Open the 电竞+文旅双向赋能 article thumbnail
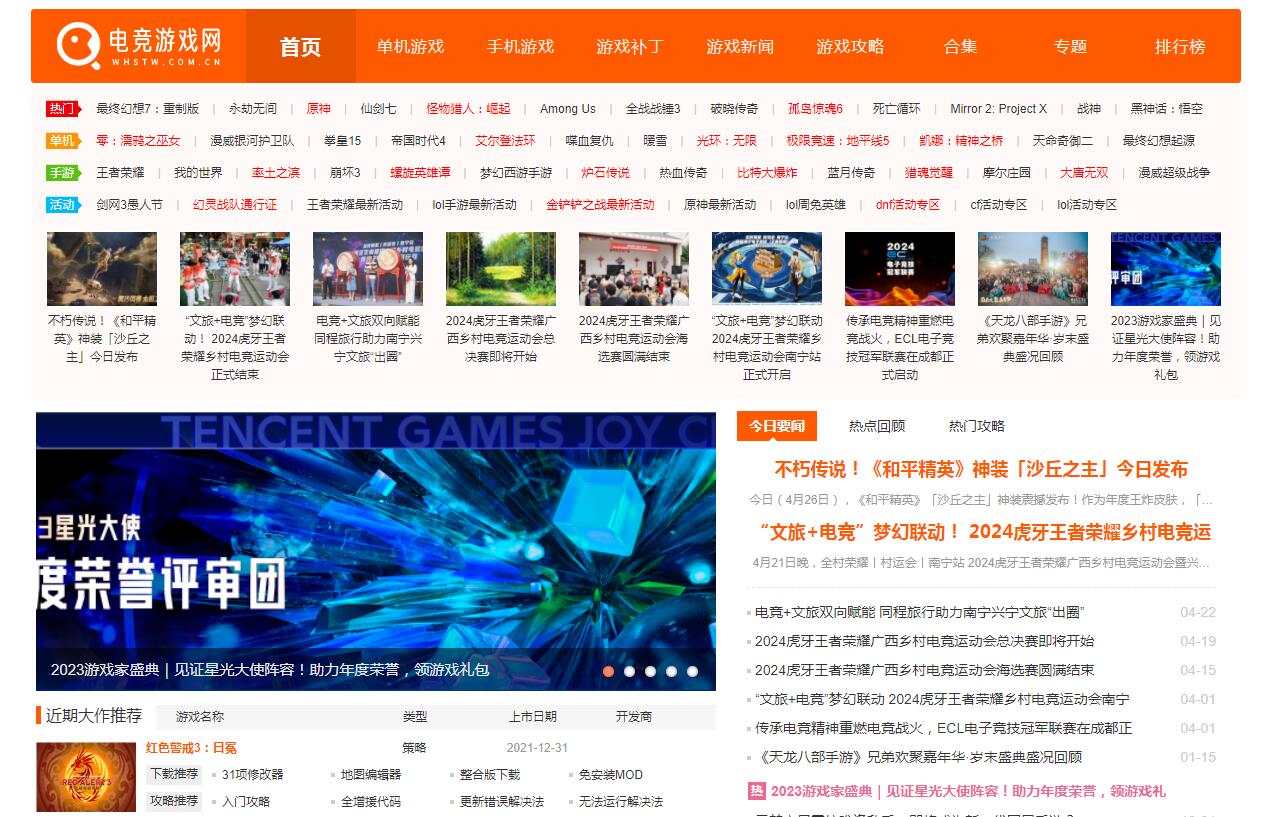 pos(368,269)
